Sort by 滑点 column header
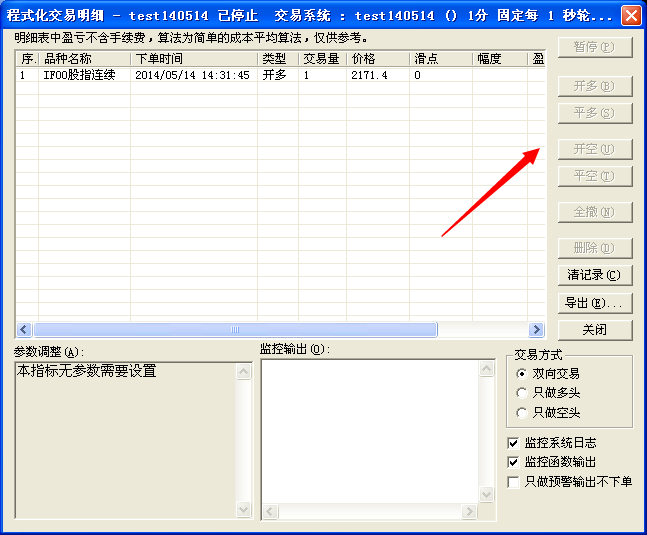This screenshot has width=647, height=535. 441,59
